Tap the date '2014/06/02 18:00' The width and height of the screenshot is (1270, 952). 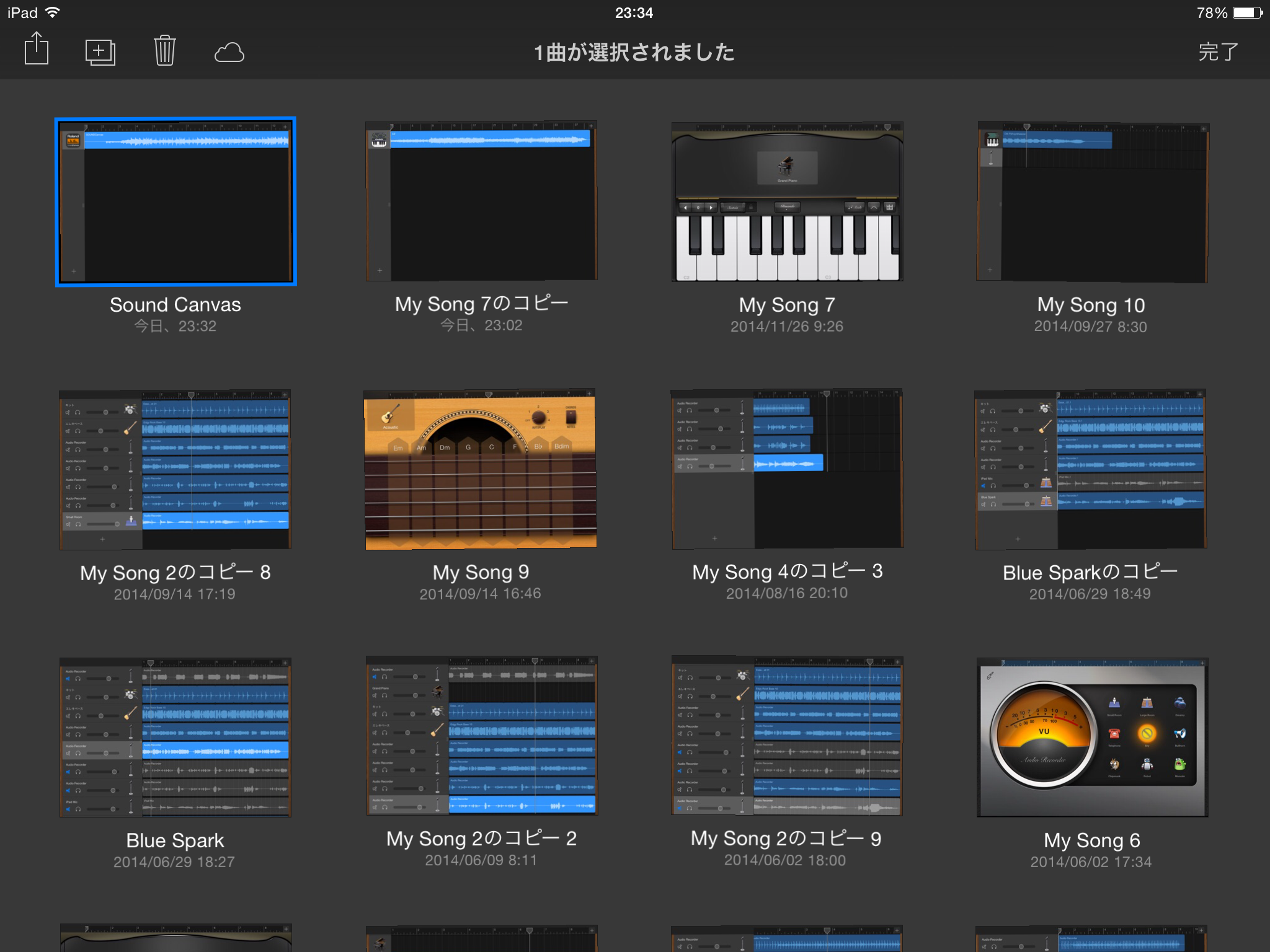tap(785, 860)
